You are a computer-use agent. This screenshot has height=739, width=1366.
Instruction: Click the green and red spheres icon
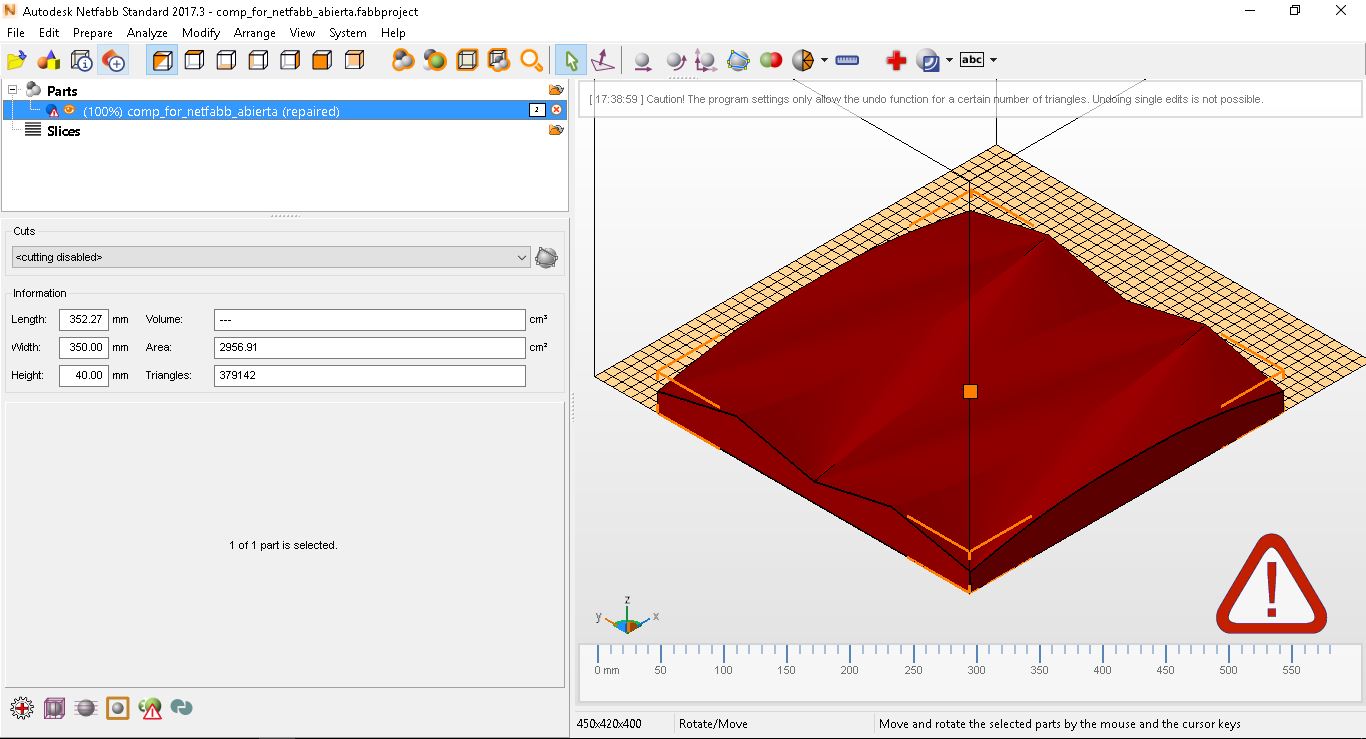pyautogui.click(x=770, y=60)
